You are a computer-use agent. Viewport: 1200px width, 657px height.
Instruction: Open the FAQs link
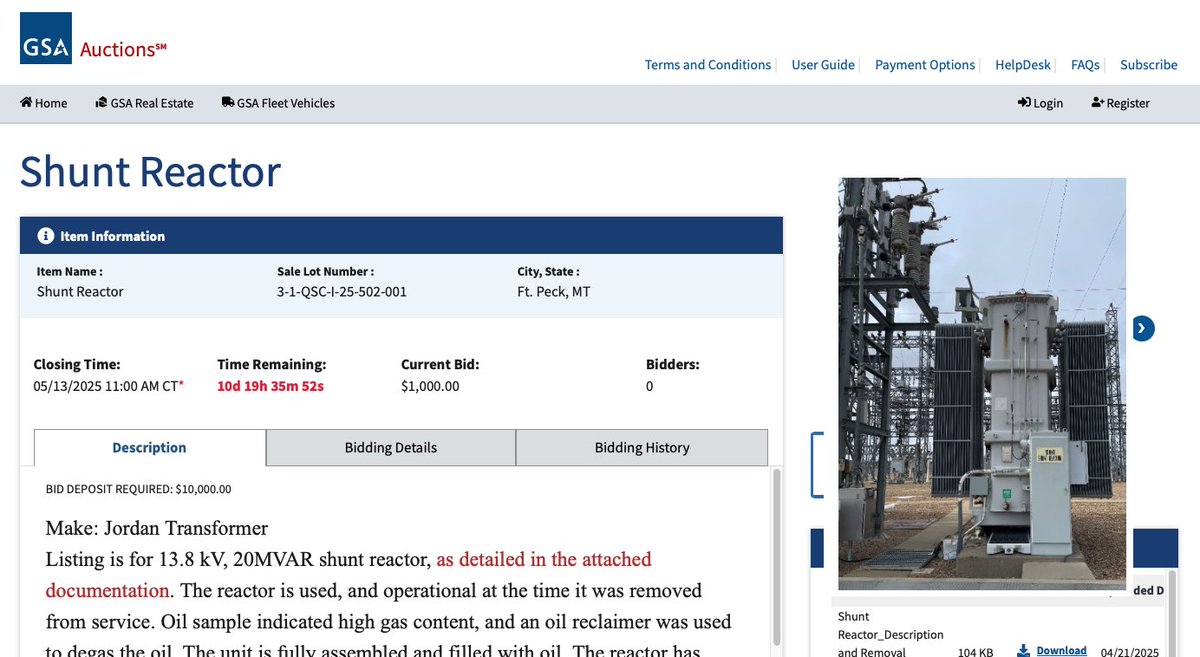1085,65
